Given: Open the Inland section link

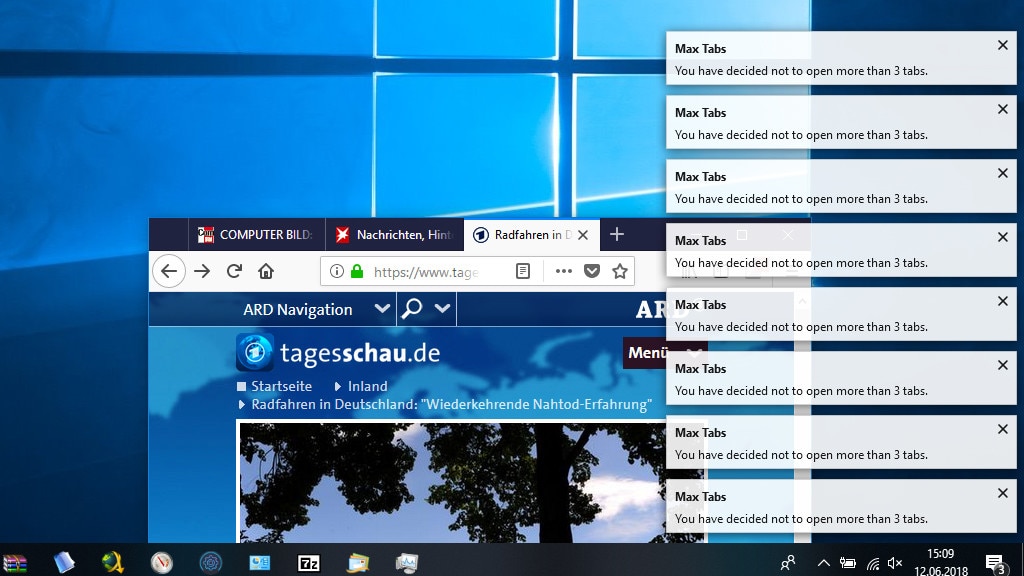Looking at the screenshot, I should (x=366, y=386).
